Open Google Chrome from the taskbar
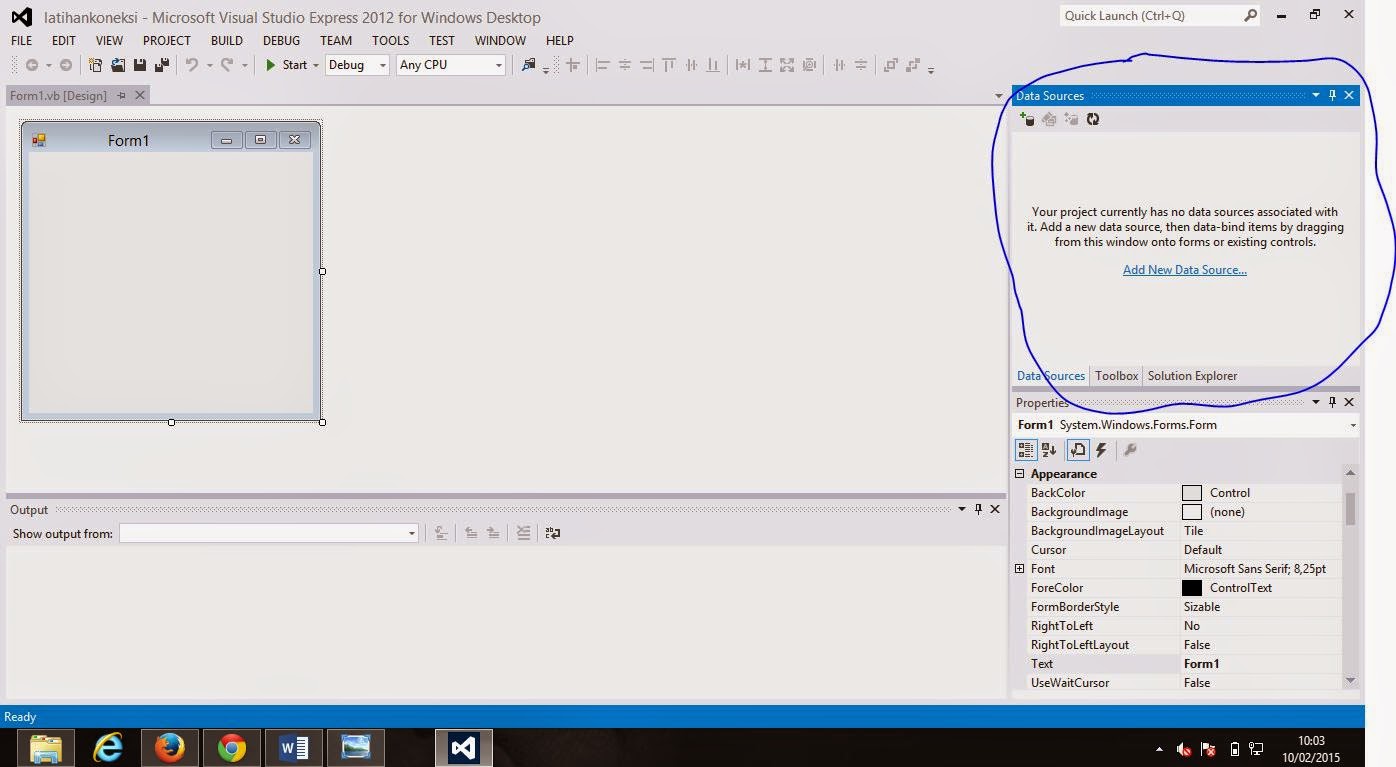The height and width of the screenshot is (767, 1396). pyautogui.click(x=232, y=747)
